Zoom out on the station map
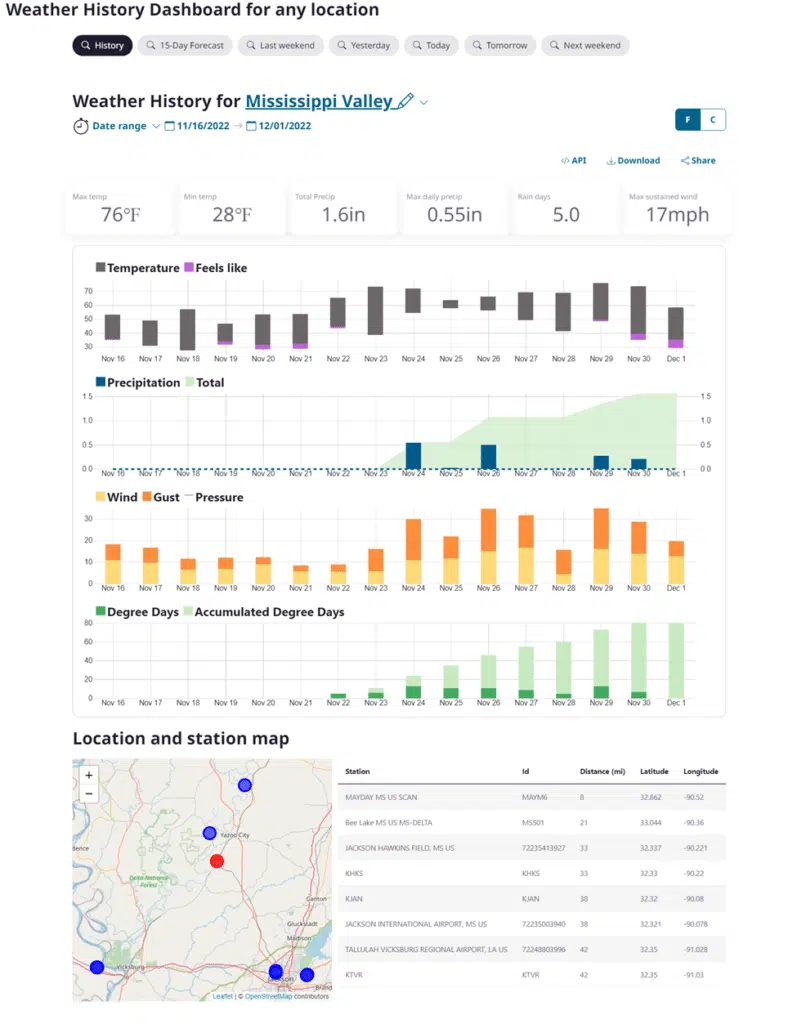Screen dimensions: 797x1024 (89, 793)
